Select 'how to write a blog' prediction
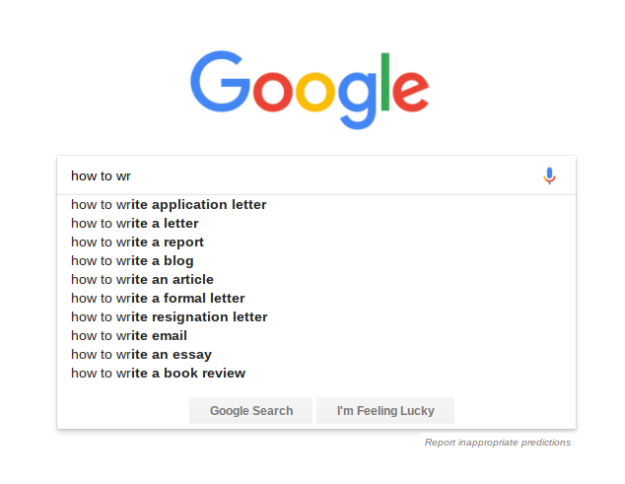625x484 pixels. (x=132, y=261)
